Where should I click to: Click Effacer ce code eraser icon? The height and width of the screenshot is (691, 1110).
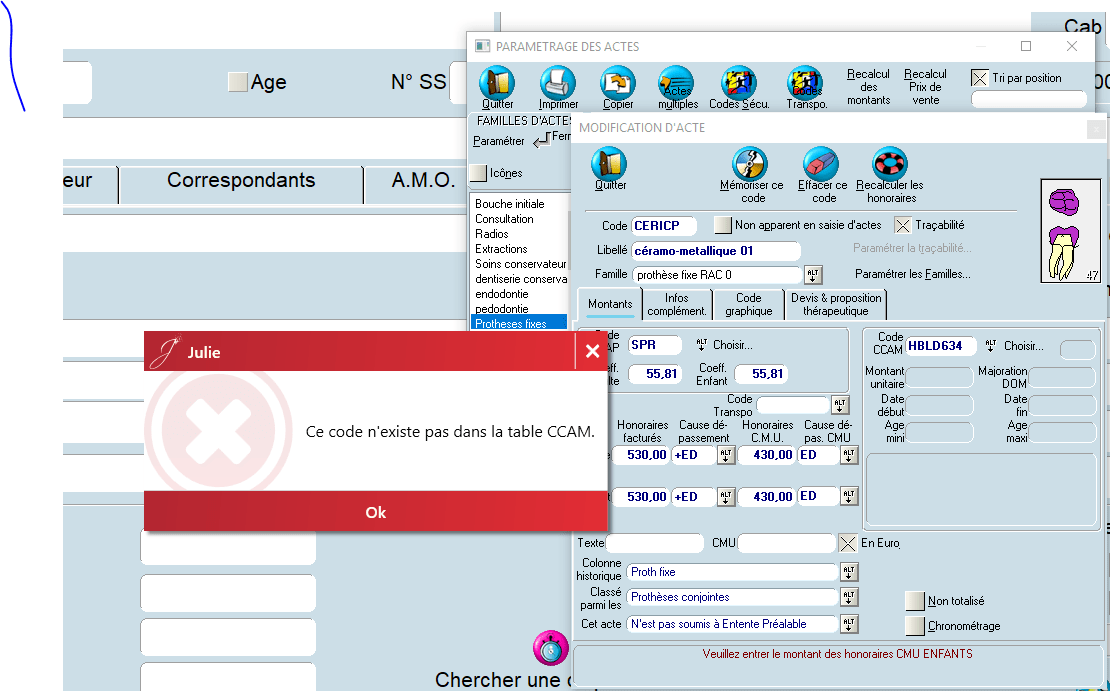pos(821,164)
